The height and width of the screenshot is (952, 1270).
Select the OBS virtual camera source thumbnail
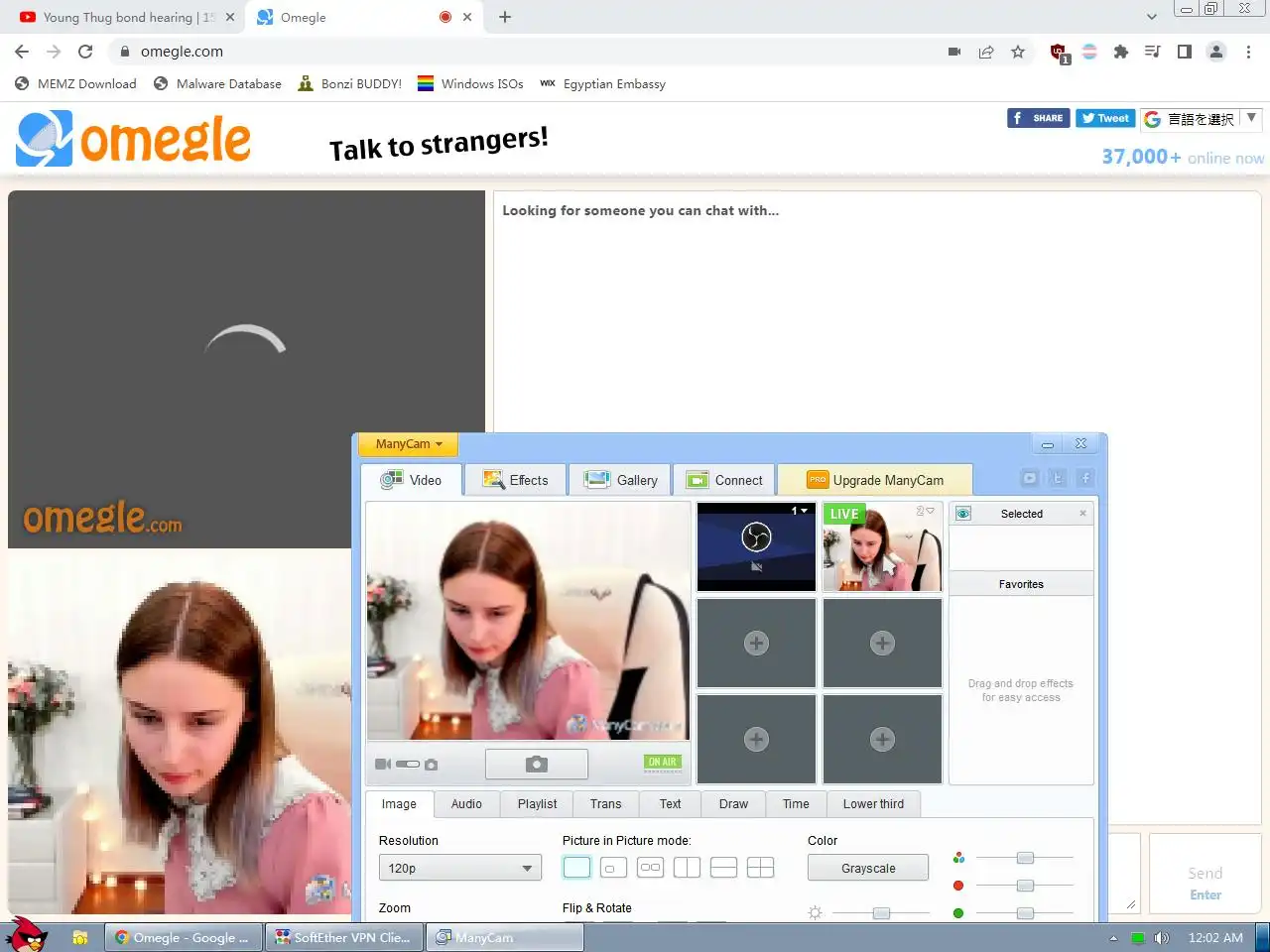coord(756,546)
